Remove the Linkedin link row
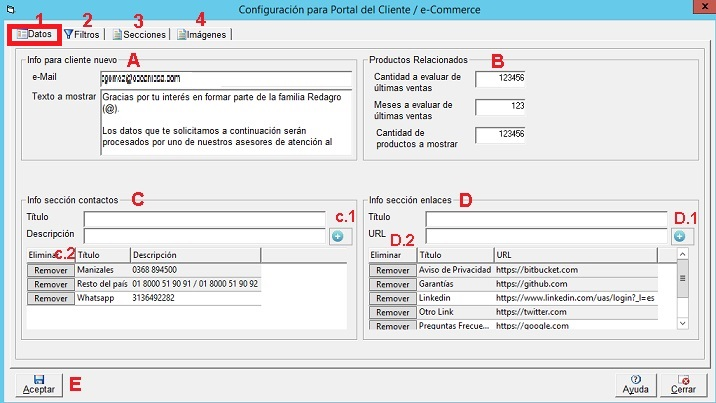This screenshot has width=716, height=403. pyautogui.click(x=392, y=298)
